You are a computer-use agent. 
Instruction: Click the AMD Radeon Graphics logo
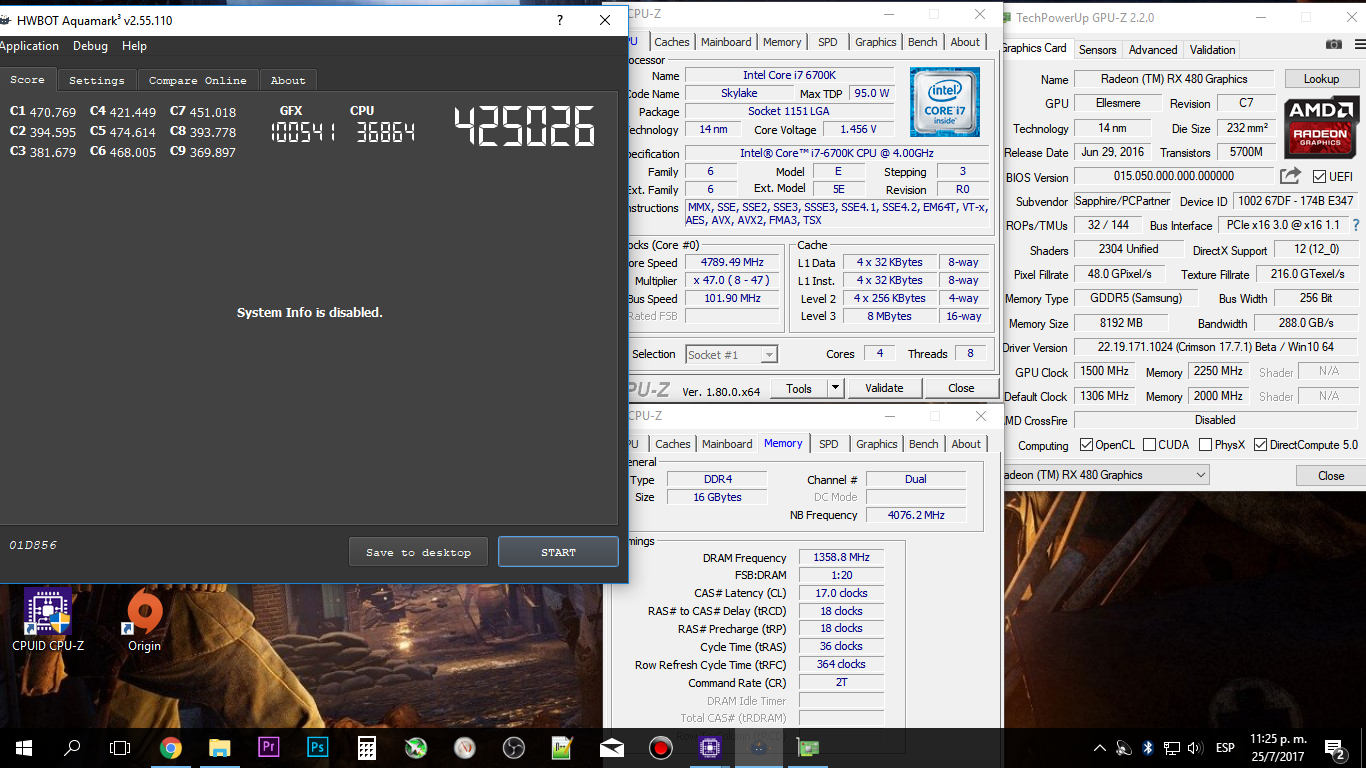(1320, 128)
